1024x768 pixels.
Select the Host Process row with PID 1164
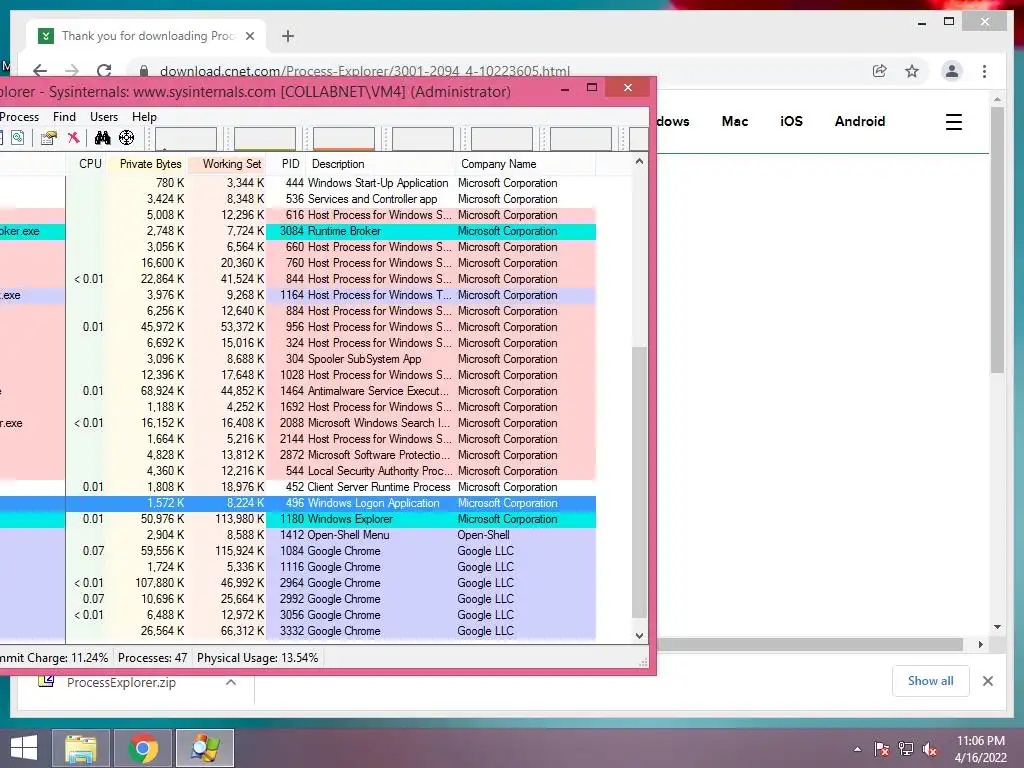pyautogui.click(x=298, y=295)
